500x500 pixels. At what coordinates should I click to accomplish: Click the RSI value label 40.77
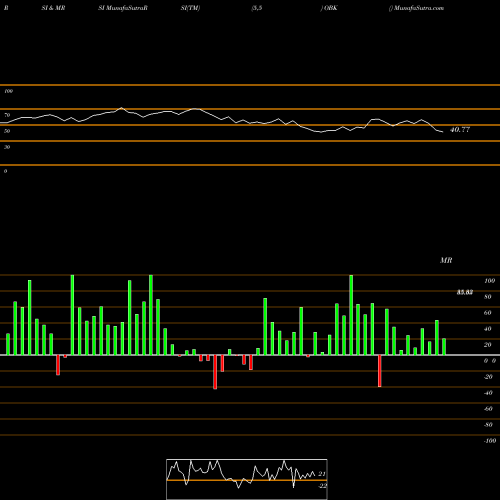coord(460,130)
